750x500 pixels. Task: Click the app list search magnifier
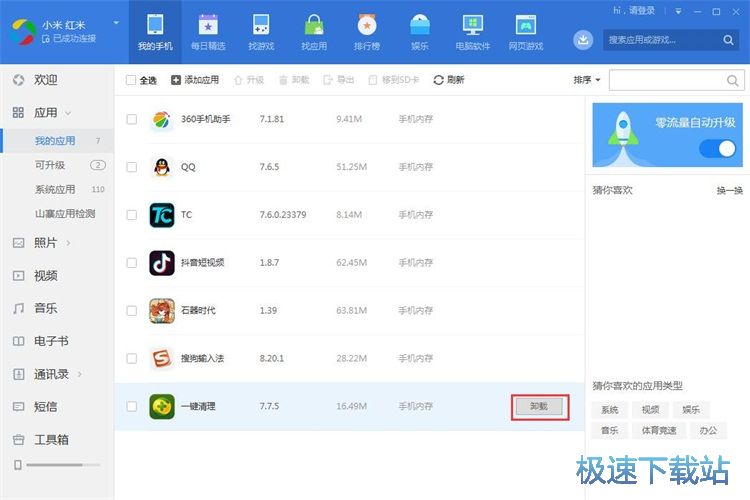pyautogui.click(x=732, y=80)
